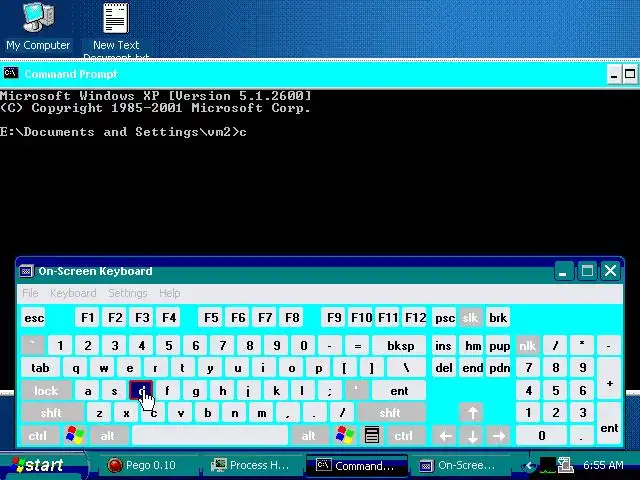Image resolution: width=640 pixels, height=480 pixels.
Task: Click the On-Screen Keyboard title bar icon
Action: [27, 271]
